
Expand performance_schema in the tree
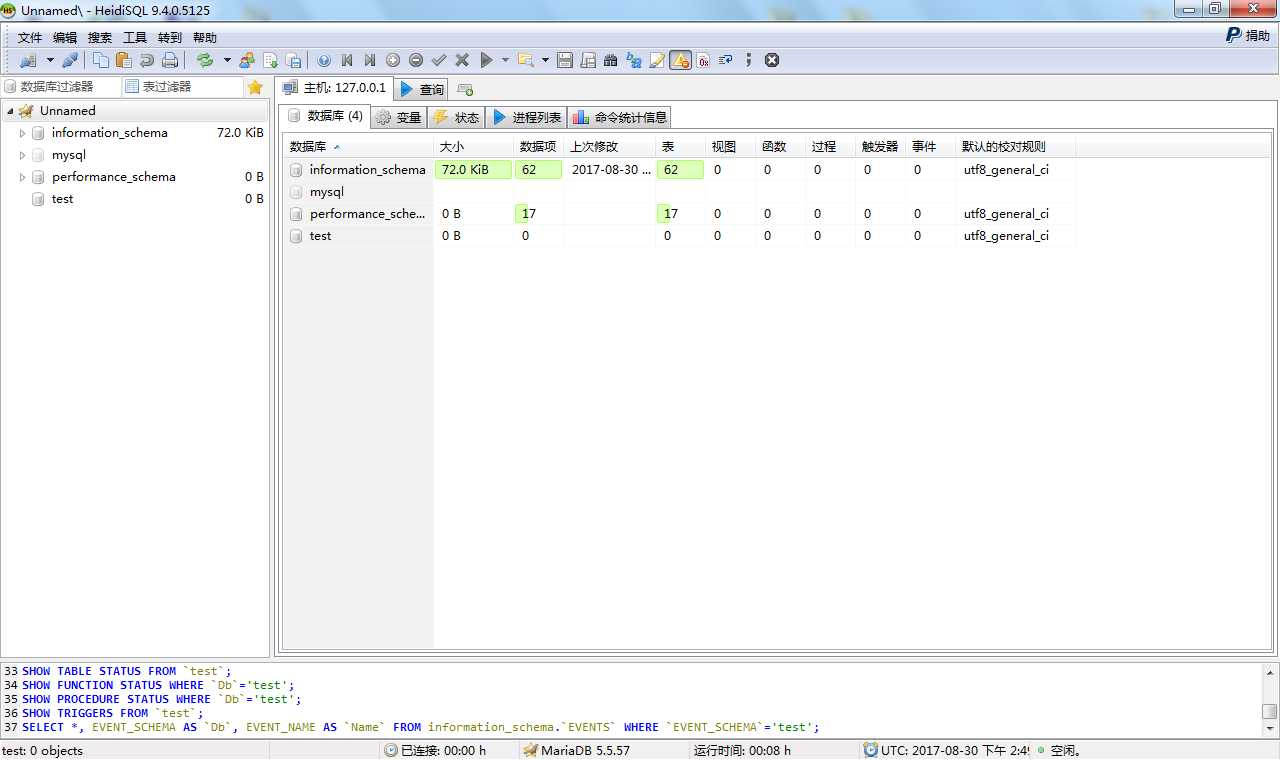click(x=23, y=177)
